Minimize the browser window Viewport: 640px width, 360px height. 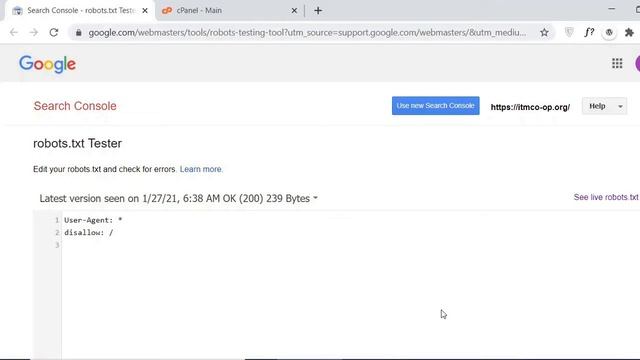(611, 9)
